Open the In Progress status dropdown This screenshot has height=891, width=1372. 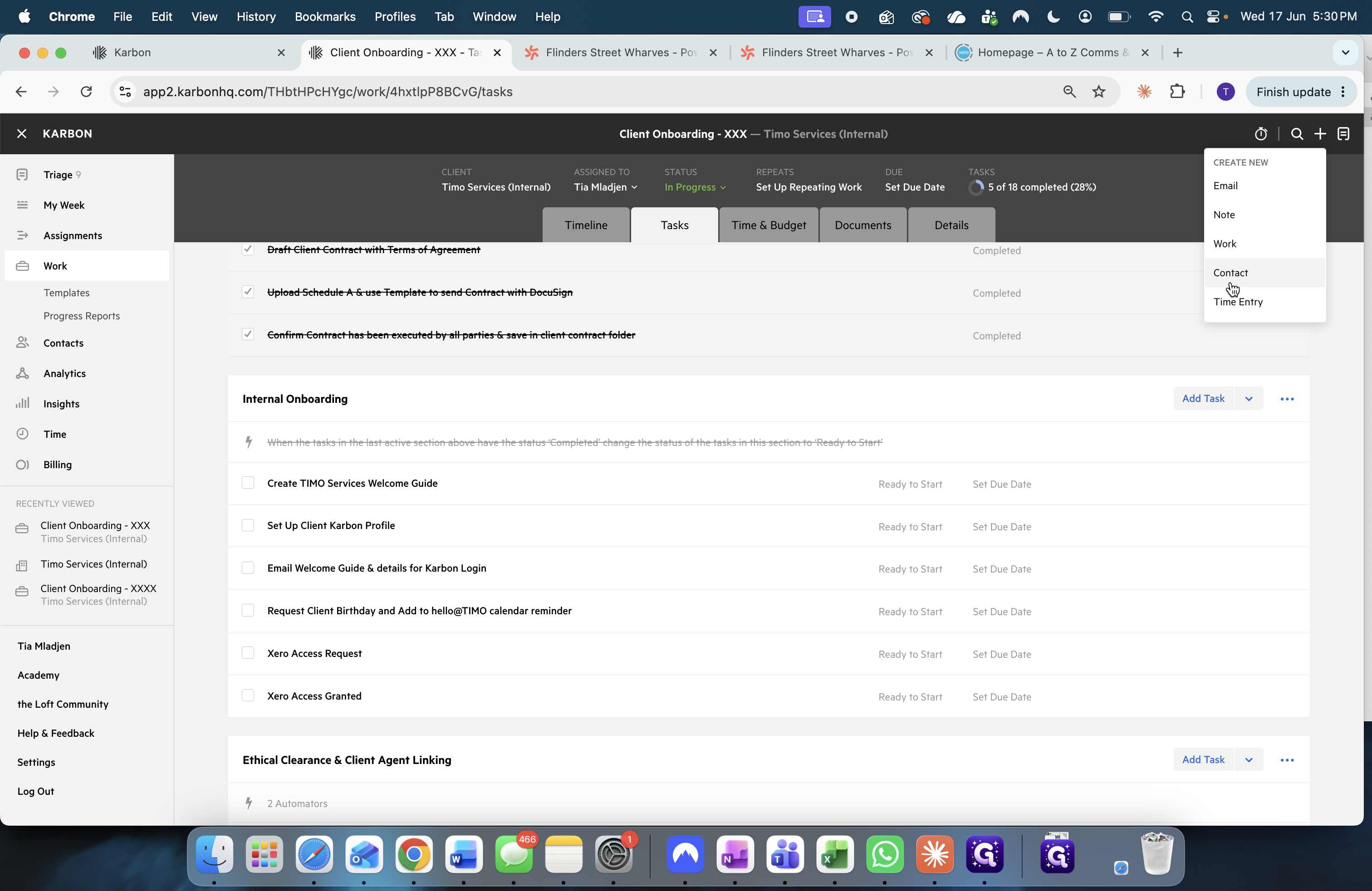(695, 187)
